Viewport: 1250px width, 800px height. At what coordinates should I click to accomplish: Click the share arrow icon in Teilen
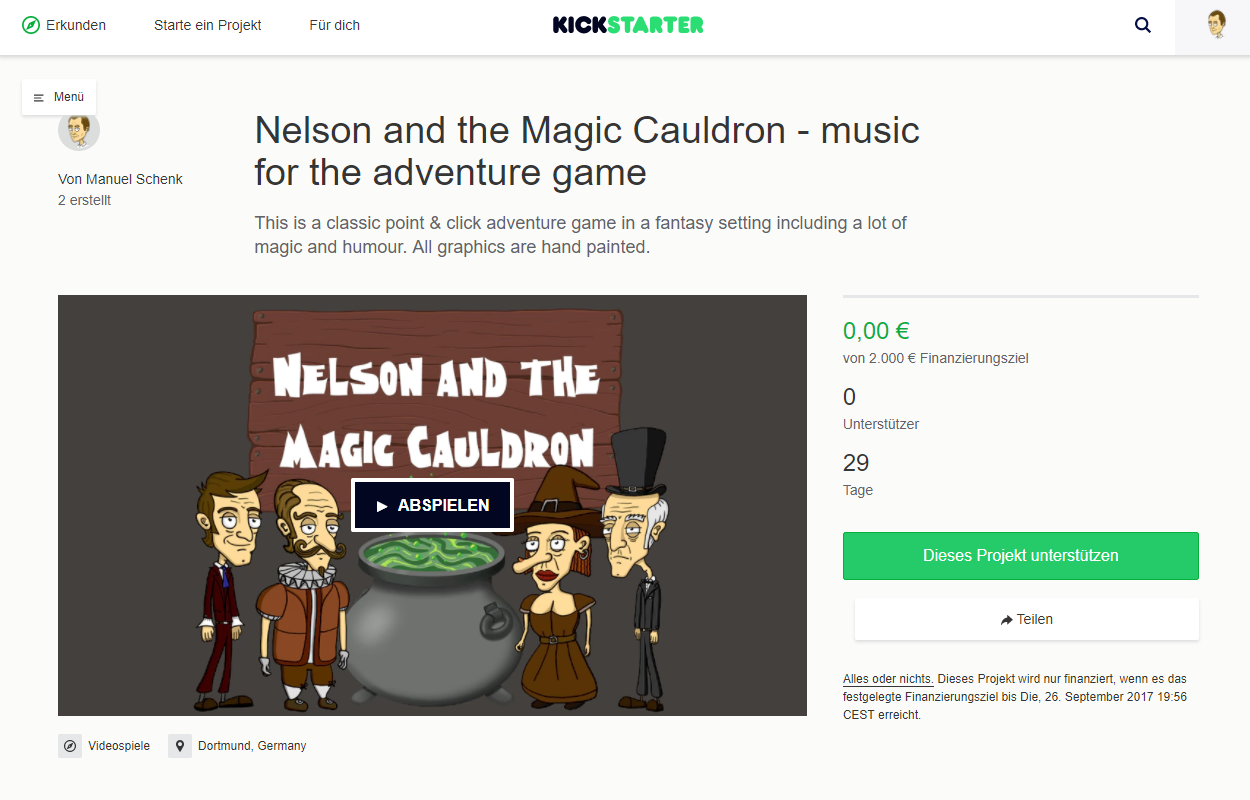click(x=1006, y=620)
